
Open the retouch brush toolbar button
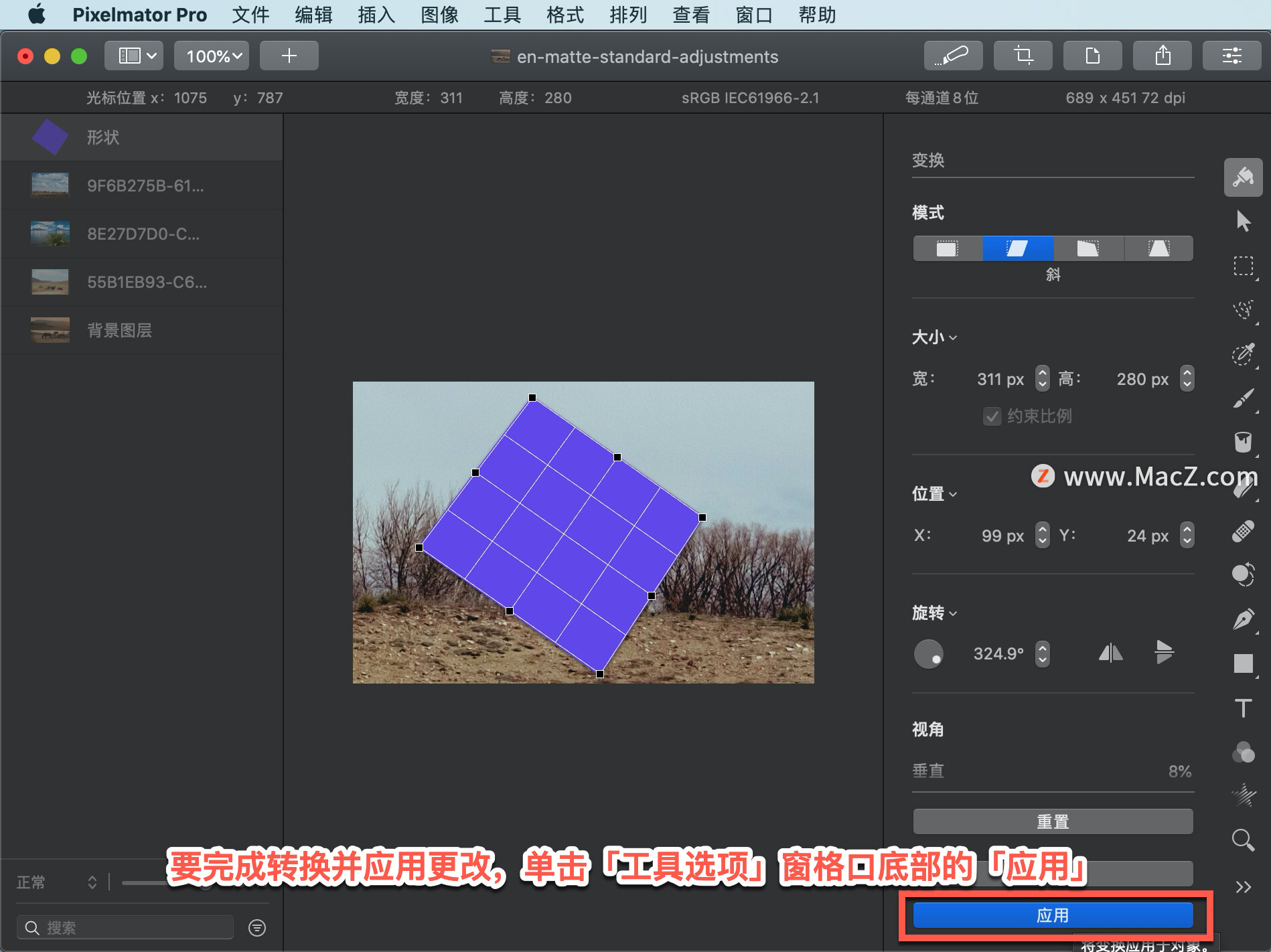(x=953, y=56)
